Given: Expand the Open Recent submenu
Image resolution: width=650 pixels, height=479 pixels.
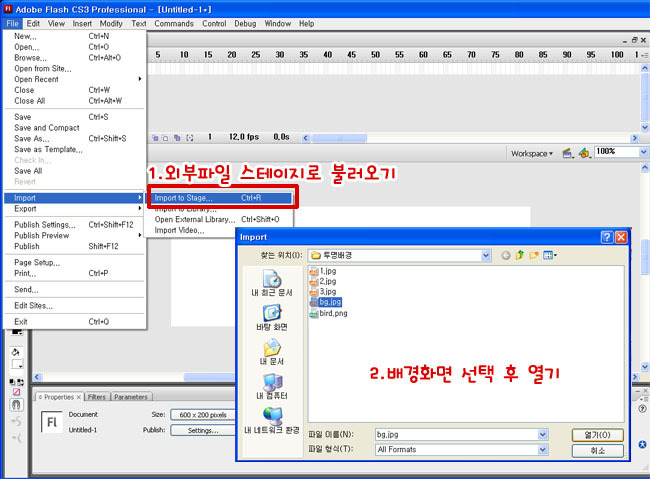Looking at the screenshot, I should click(x=74, y=79).
